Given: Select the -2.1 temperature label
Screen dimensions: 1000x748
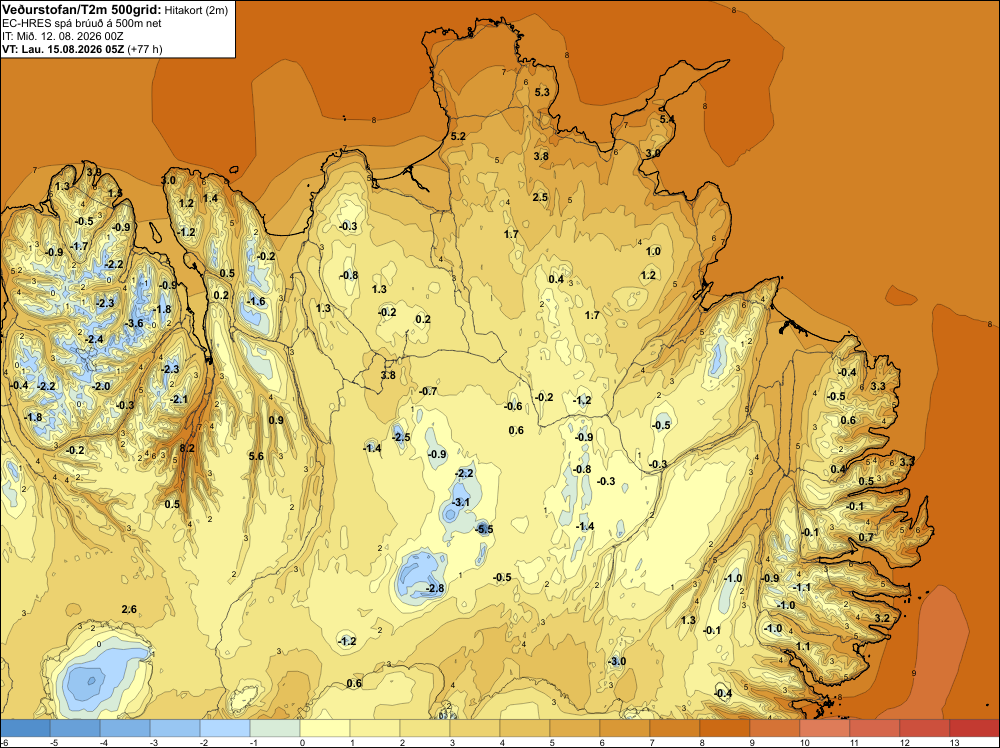Looking at the screenshot, I should tap(179, 399).
